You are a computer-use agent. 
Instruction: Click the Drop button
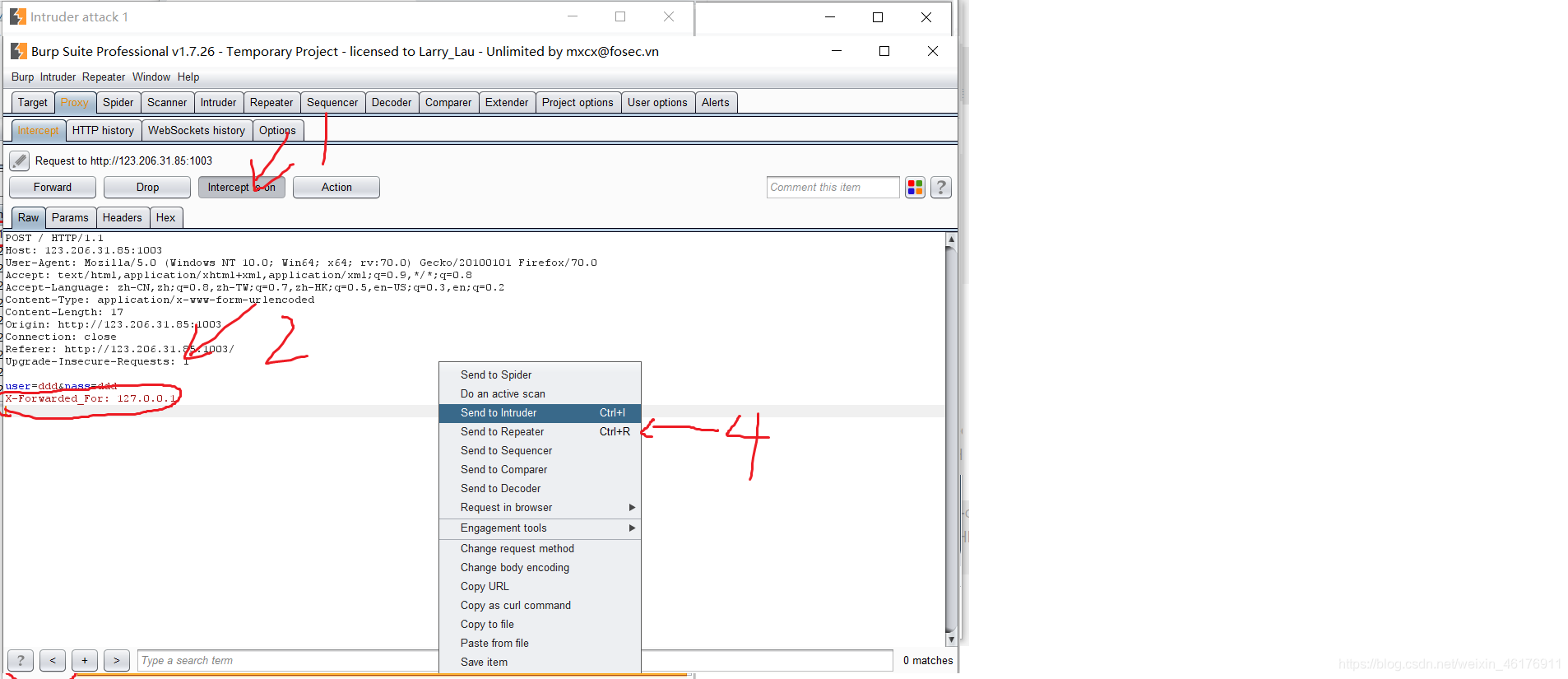(147, 188)
